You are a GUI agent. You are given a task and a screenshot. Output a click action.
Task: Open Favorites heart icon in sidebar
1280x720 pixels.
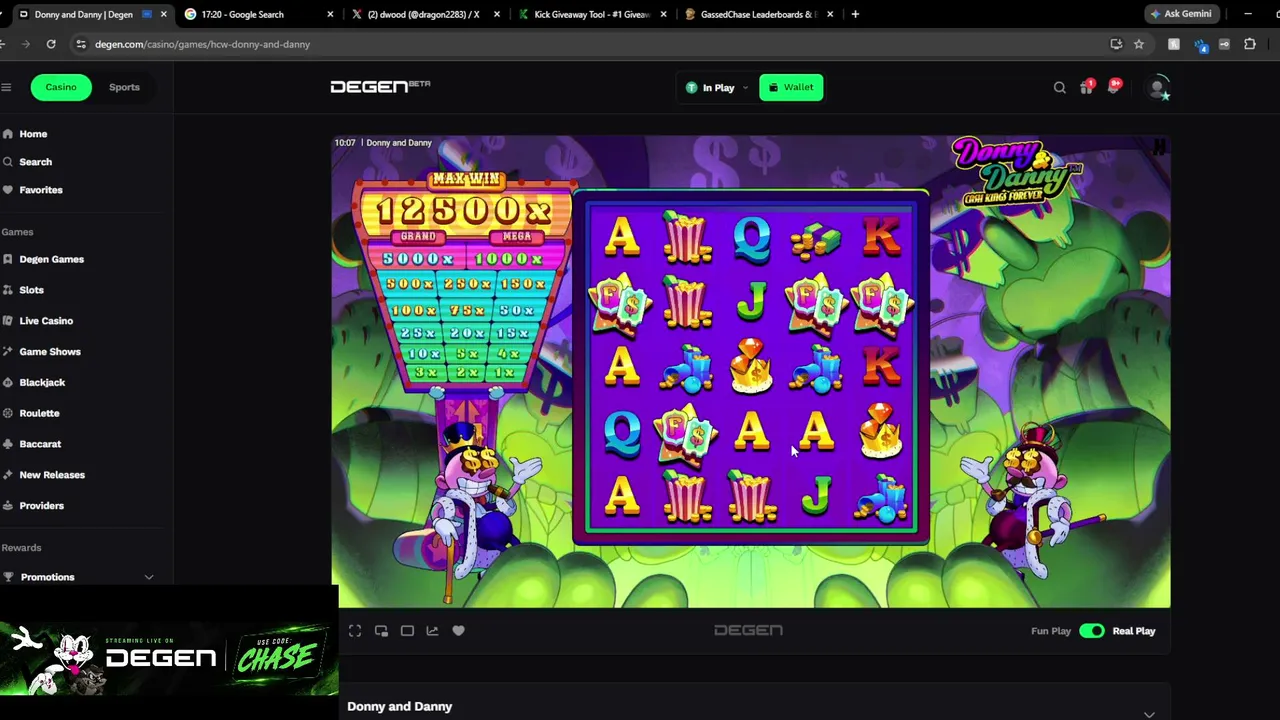coord(8,190)
